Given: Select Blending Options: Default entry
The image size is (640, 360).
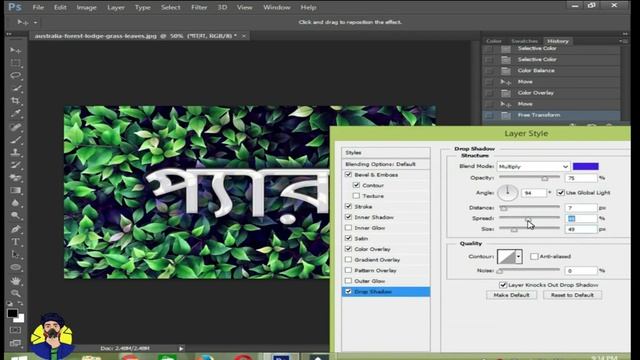Looking at the screenshot, I should tap(386, 164).
